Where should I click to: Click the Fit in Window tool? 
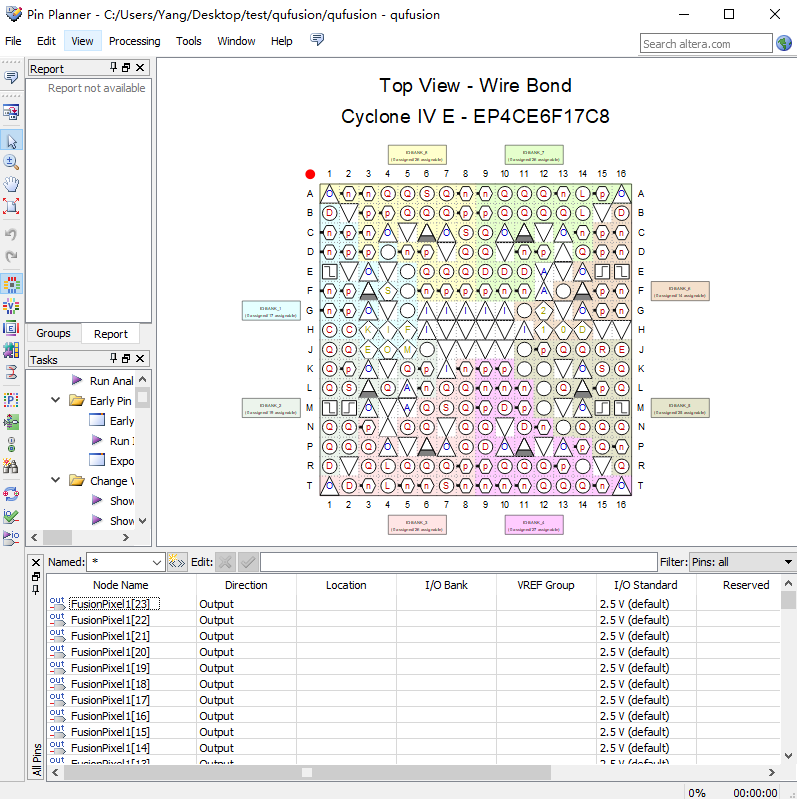coord(11,206)
